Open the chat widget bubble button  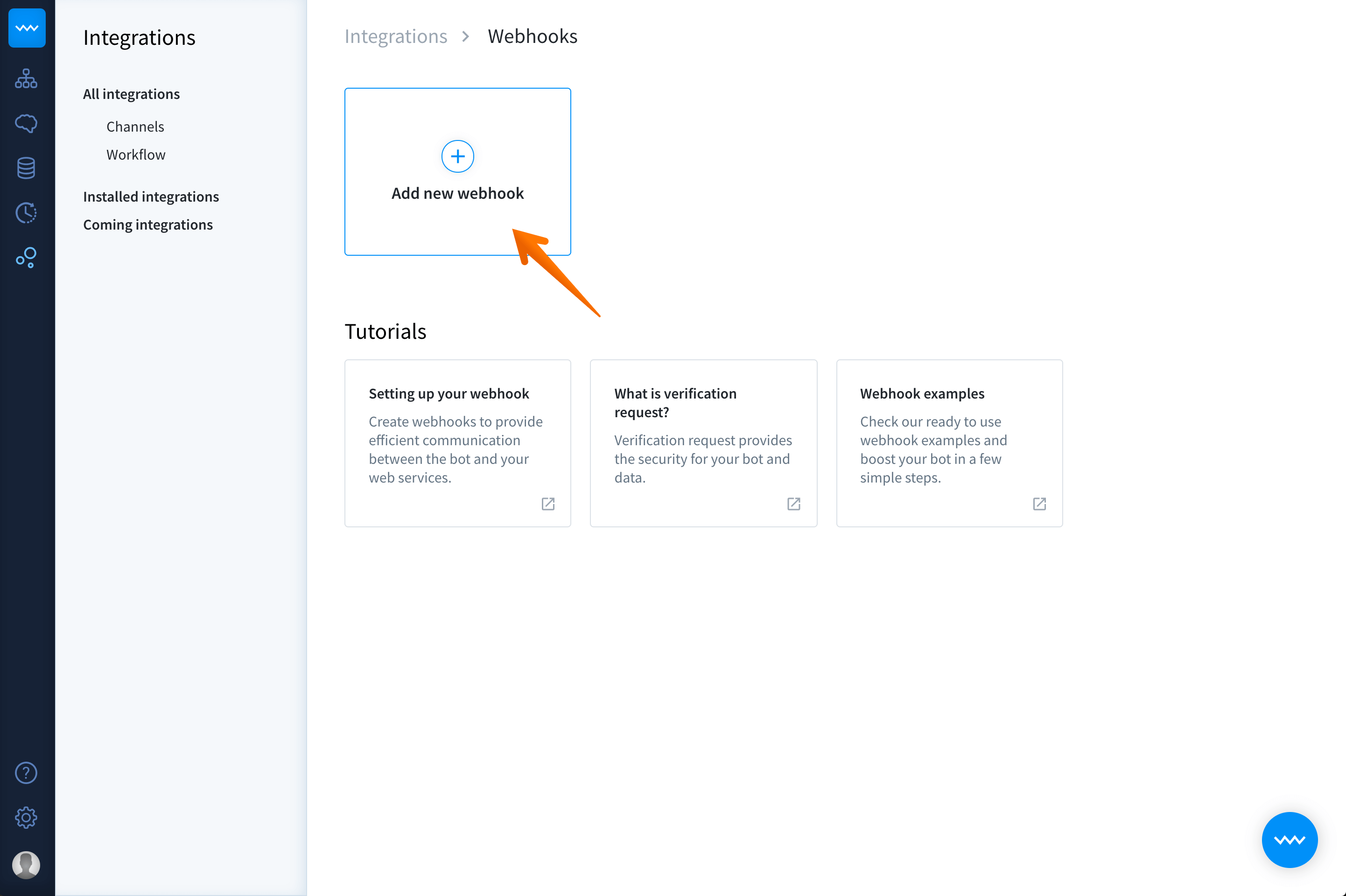(x=1290, y=840)
